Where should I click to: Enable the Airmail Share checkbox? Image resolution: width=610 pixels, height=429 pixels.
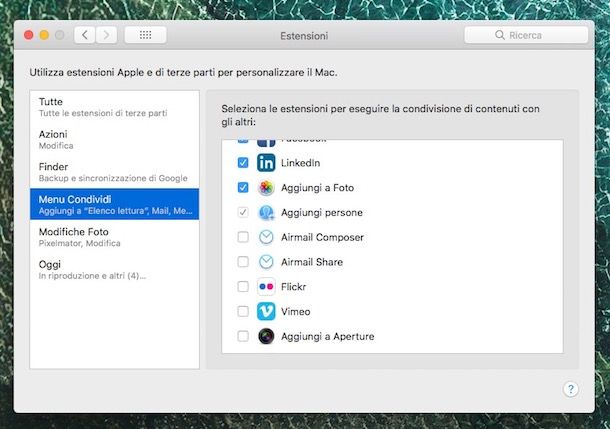243,262
